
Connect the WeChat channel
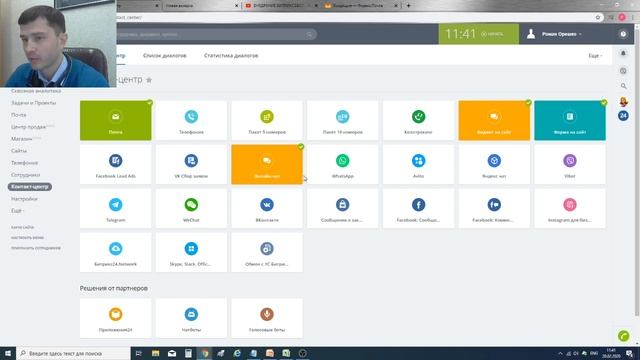click(191, 209)
